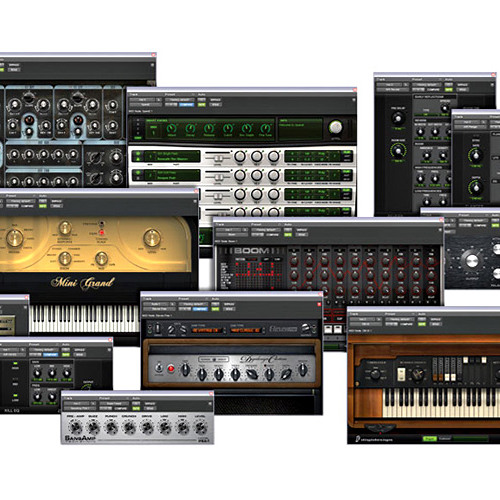This screenshot has width=500, height=500.
Task: Click the Gain High knob in Kill EQ
Action: [67, 373]
